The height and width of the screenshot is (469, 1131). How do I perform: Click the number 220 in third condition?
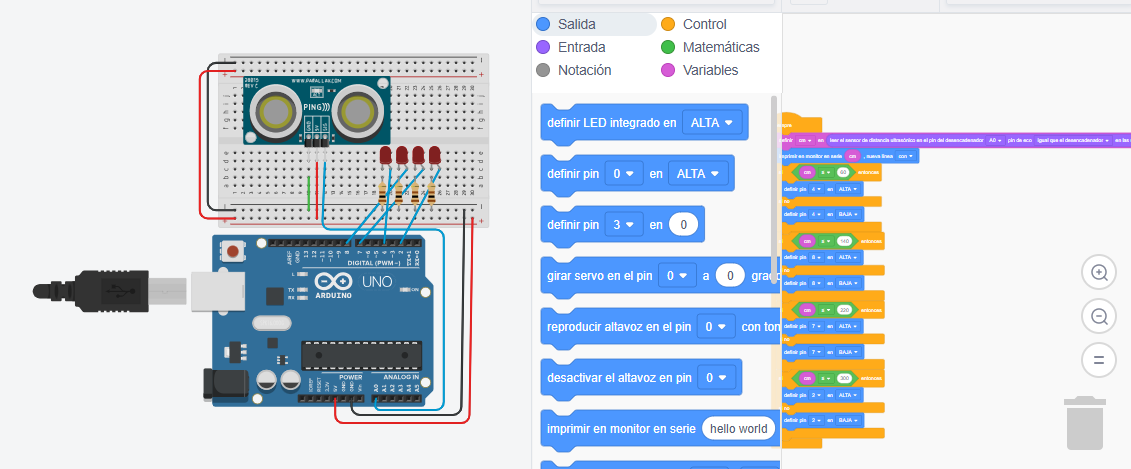(x=845, y=310)
